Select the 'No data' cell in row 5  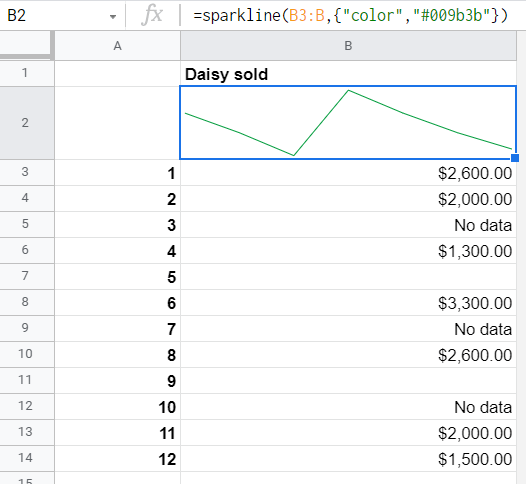[x=348, y=224]
